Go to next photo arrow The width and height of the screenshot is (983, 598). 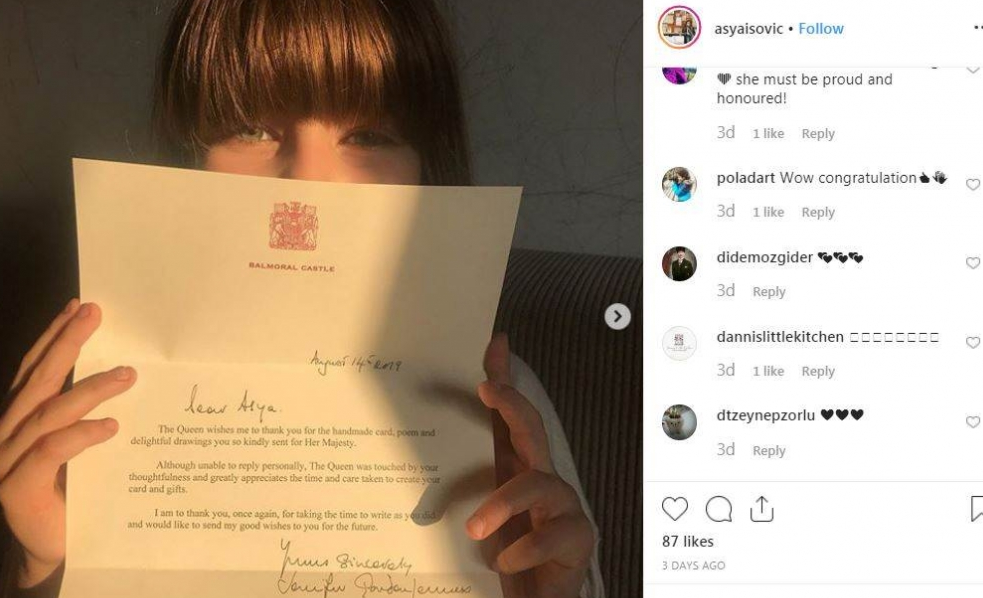(x=618, y=317)
